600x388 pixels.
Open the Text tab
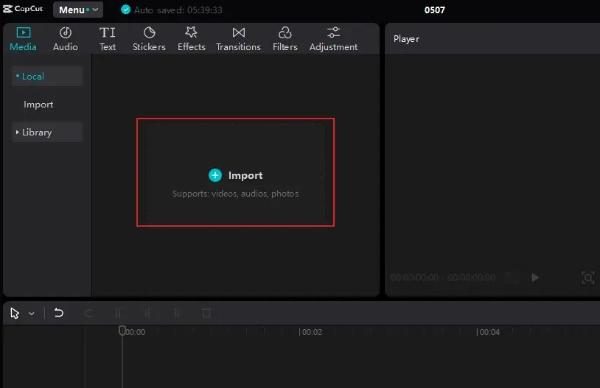(x=108, y=39)
